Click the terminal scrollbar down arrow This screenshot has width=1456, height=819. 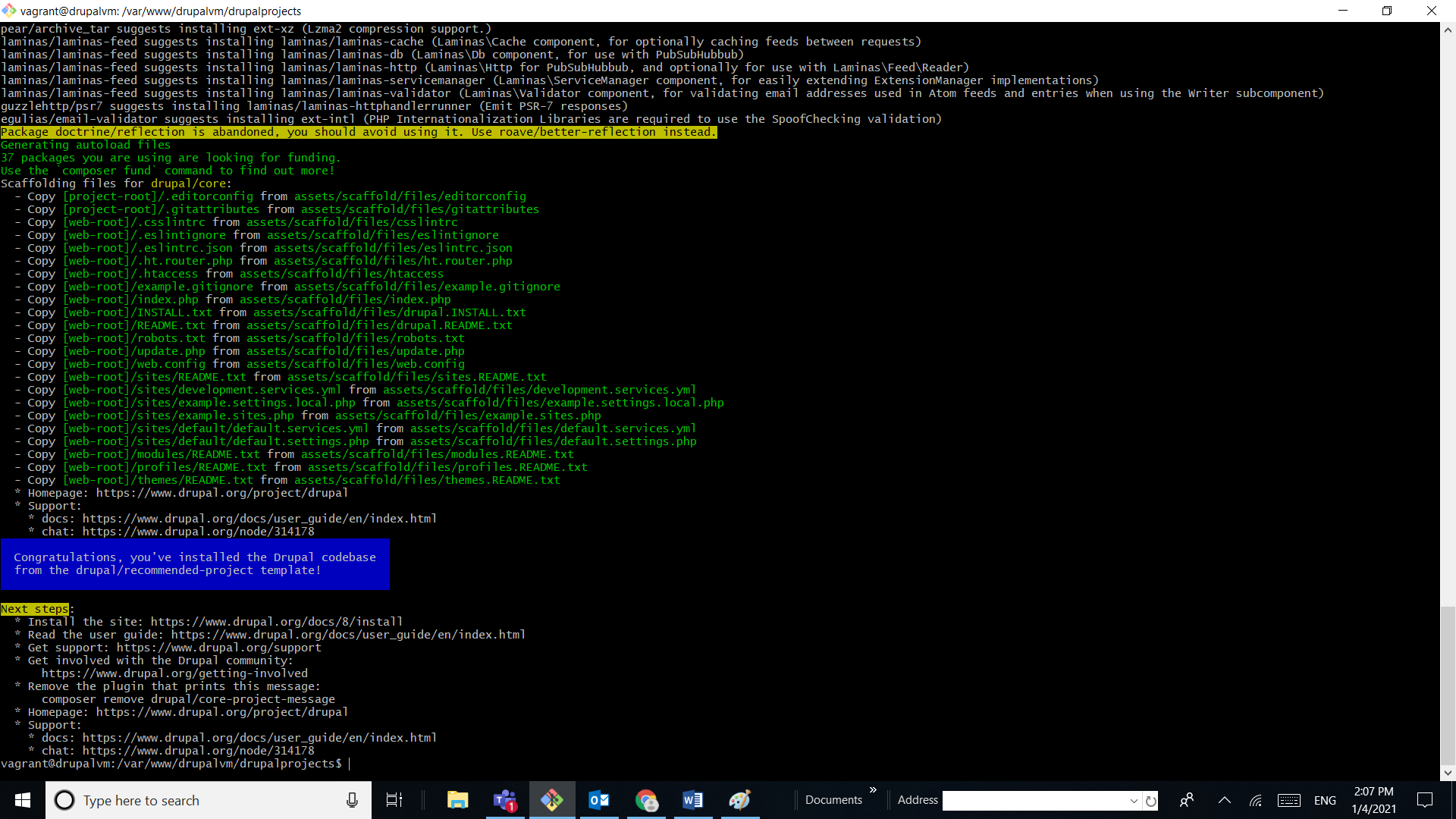[x=1448, y=773]
